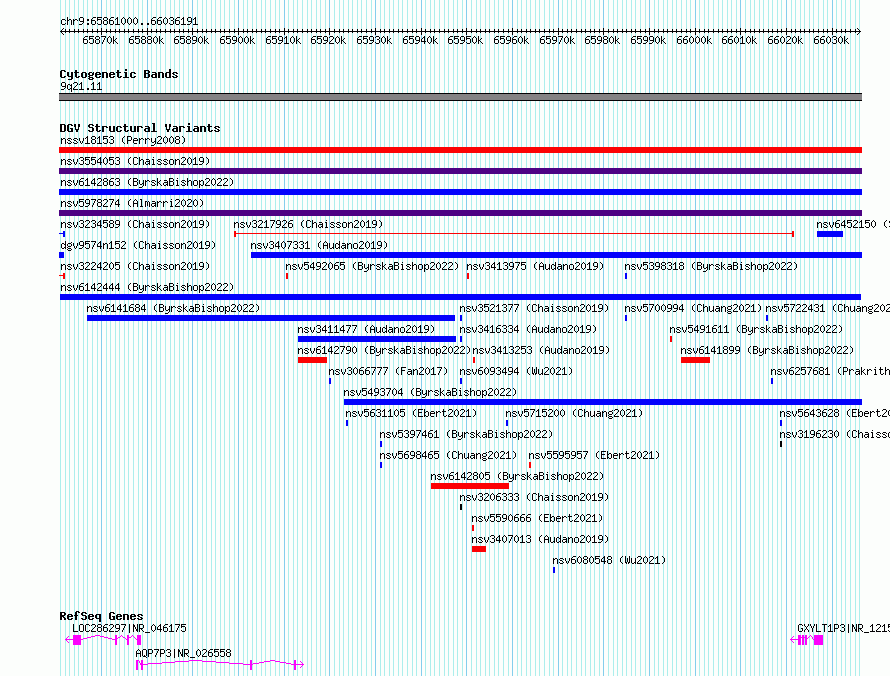Click nsv5700994 (Chuang2021) label
890x676 pixels.
click(693, 308)
